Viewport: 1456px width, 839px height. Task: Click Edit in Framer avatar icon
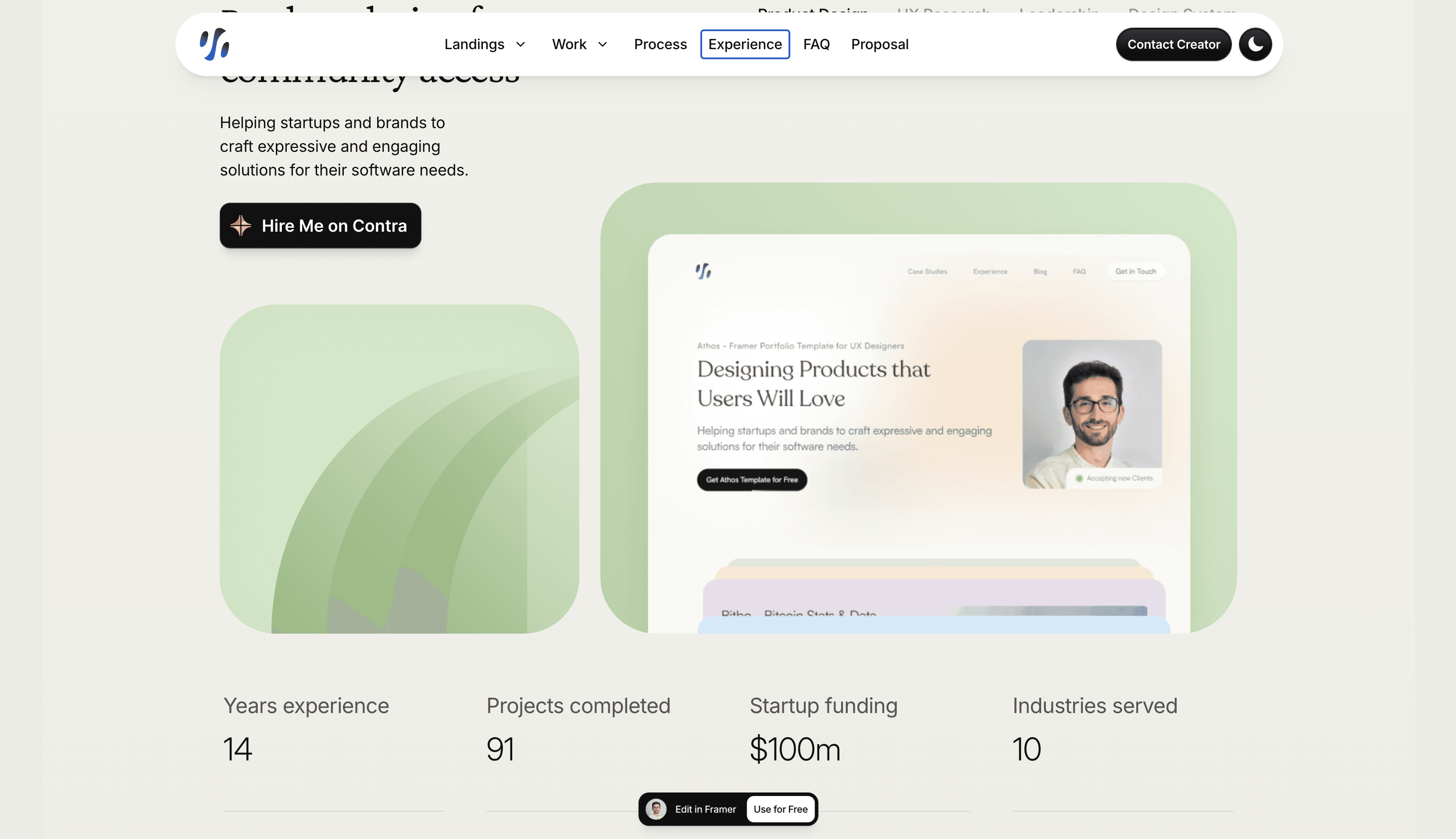pos(656,809)
